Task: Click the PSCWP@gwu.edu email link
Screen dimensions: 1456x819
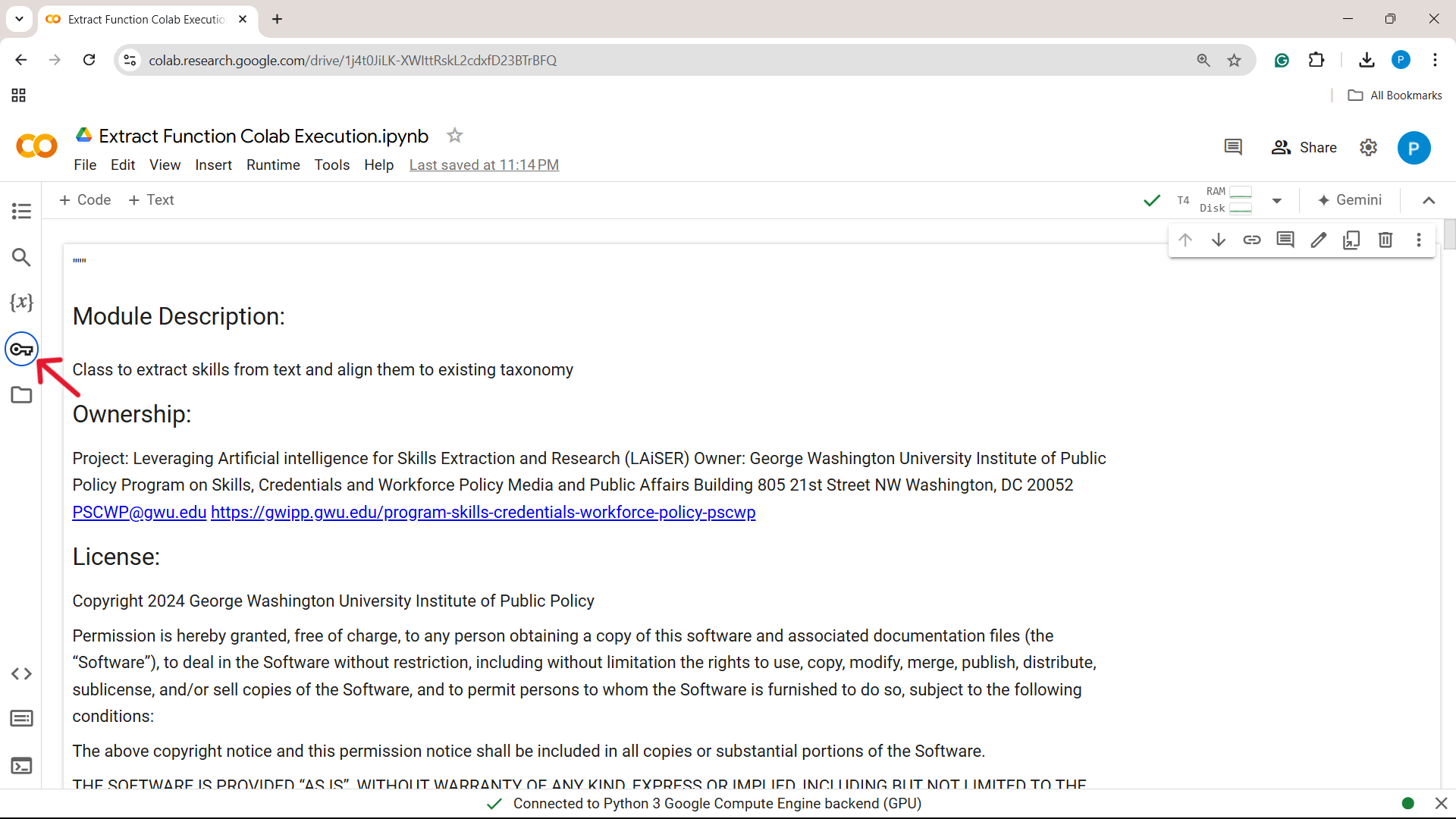Action: (x=139, y=512)
